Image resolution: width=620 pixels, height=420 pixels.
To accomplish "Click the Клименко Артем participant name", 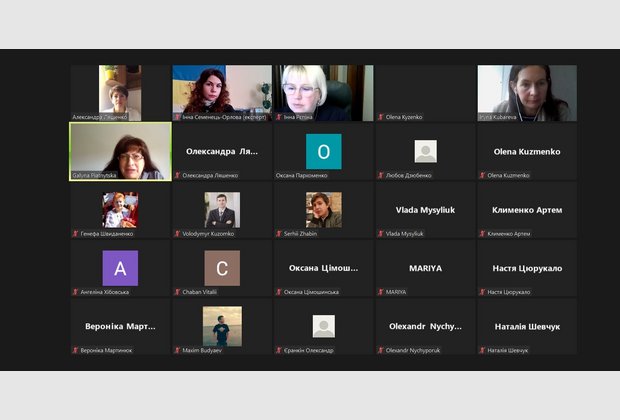I will pyautogui.click(x=527, y=210).
